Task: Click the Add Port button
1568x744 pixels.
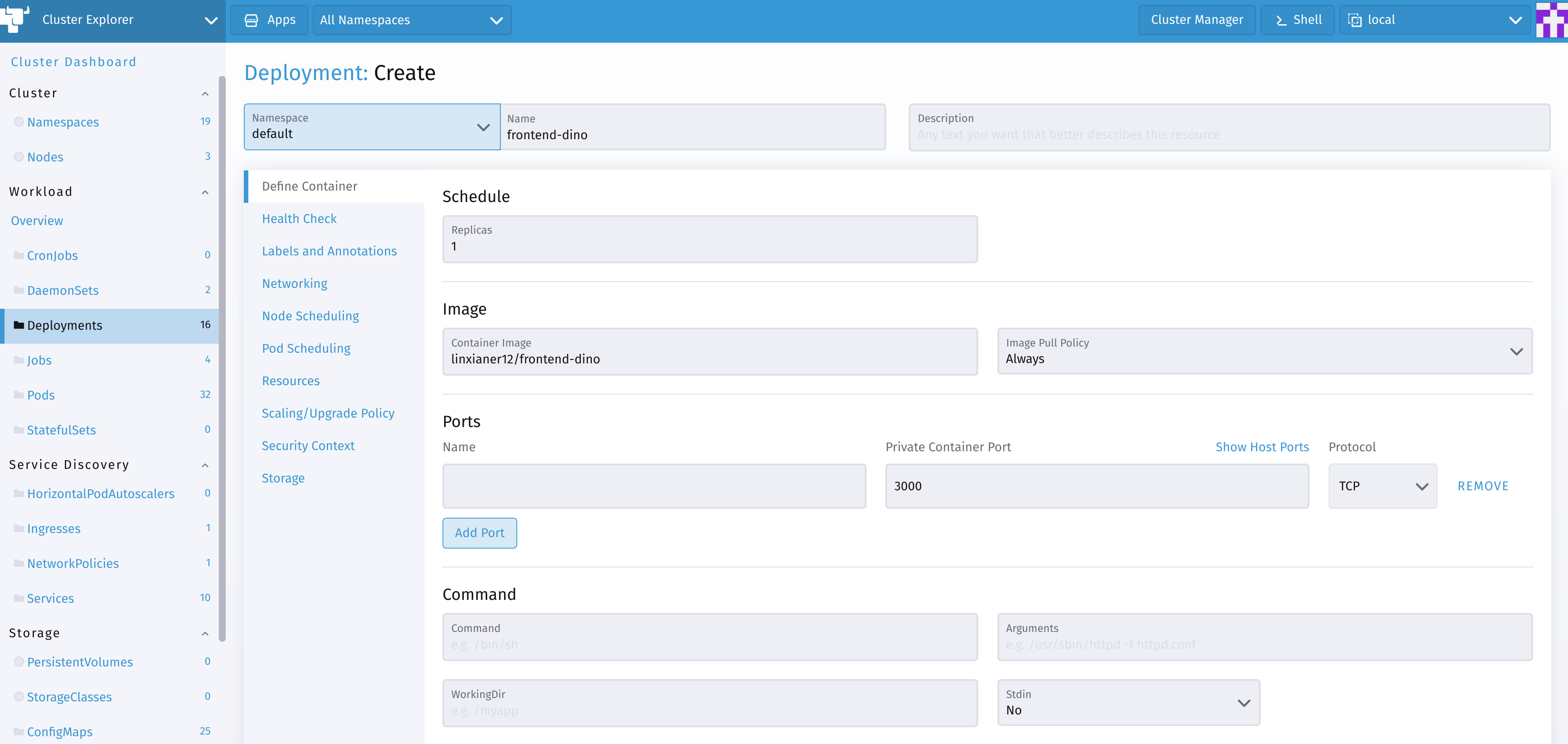Action: (479, 533)
